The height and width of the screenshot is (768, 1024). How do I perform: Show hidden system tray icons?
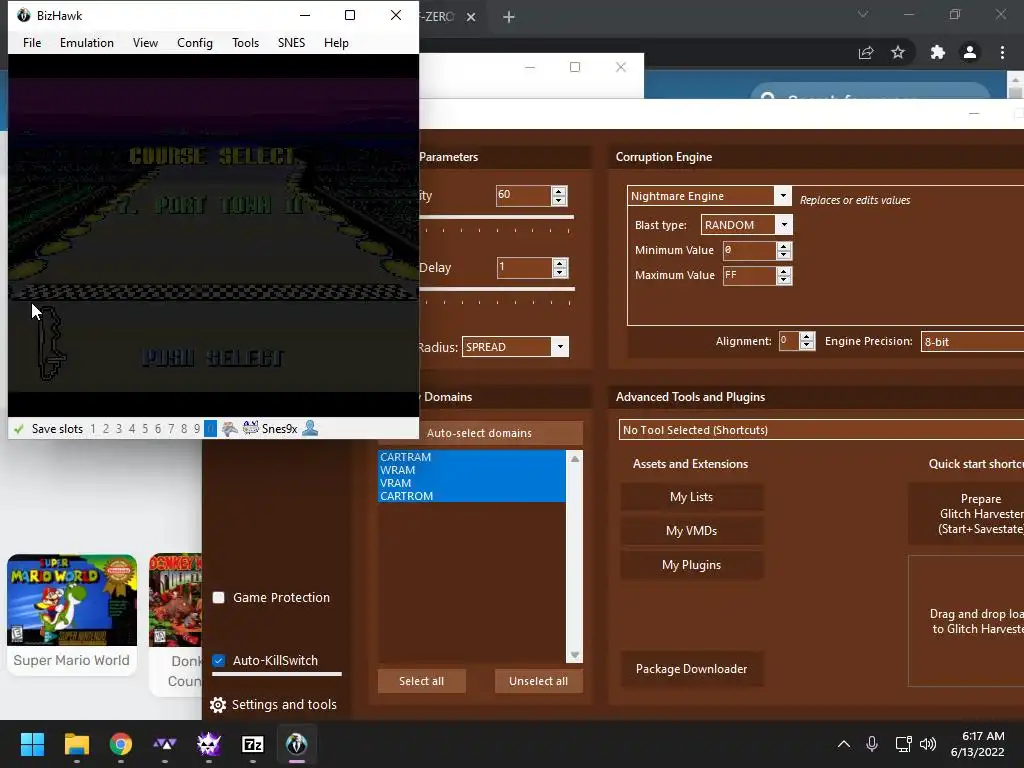(844, 744)
